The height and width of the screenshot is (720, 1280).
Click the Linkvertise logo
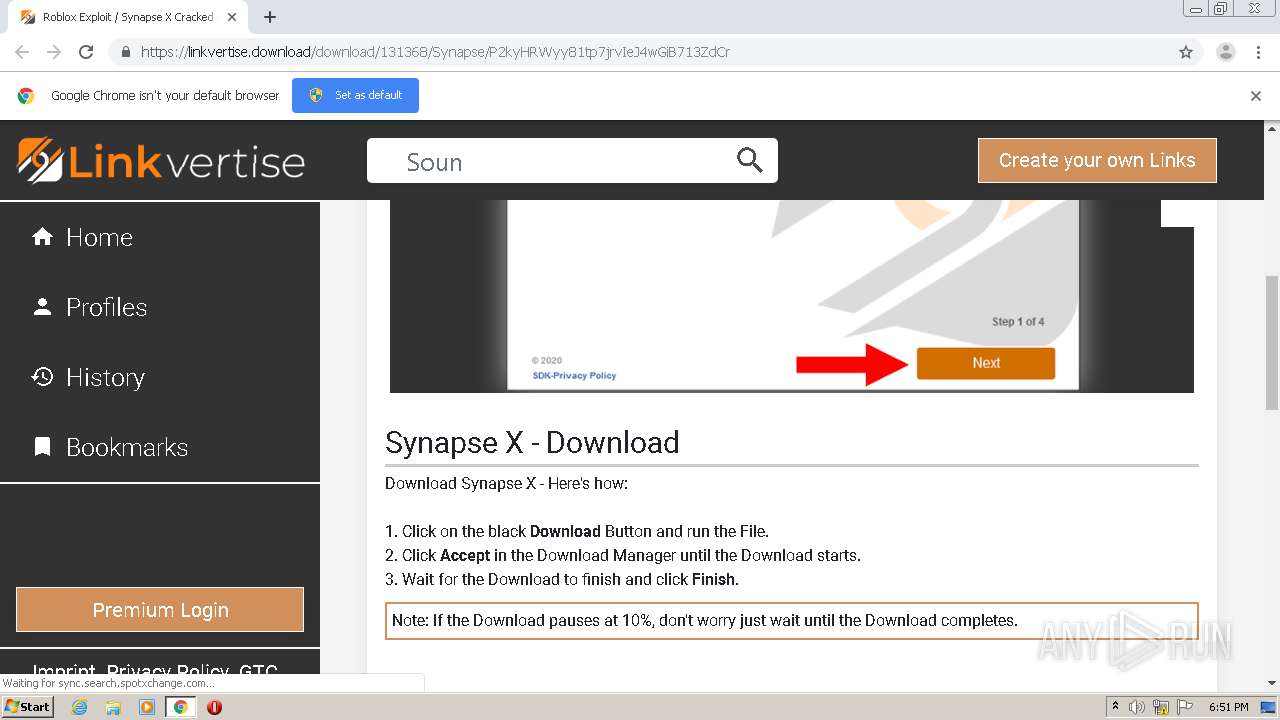161,161
